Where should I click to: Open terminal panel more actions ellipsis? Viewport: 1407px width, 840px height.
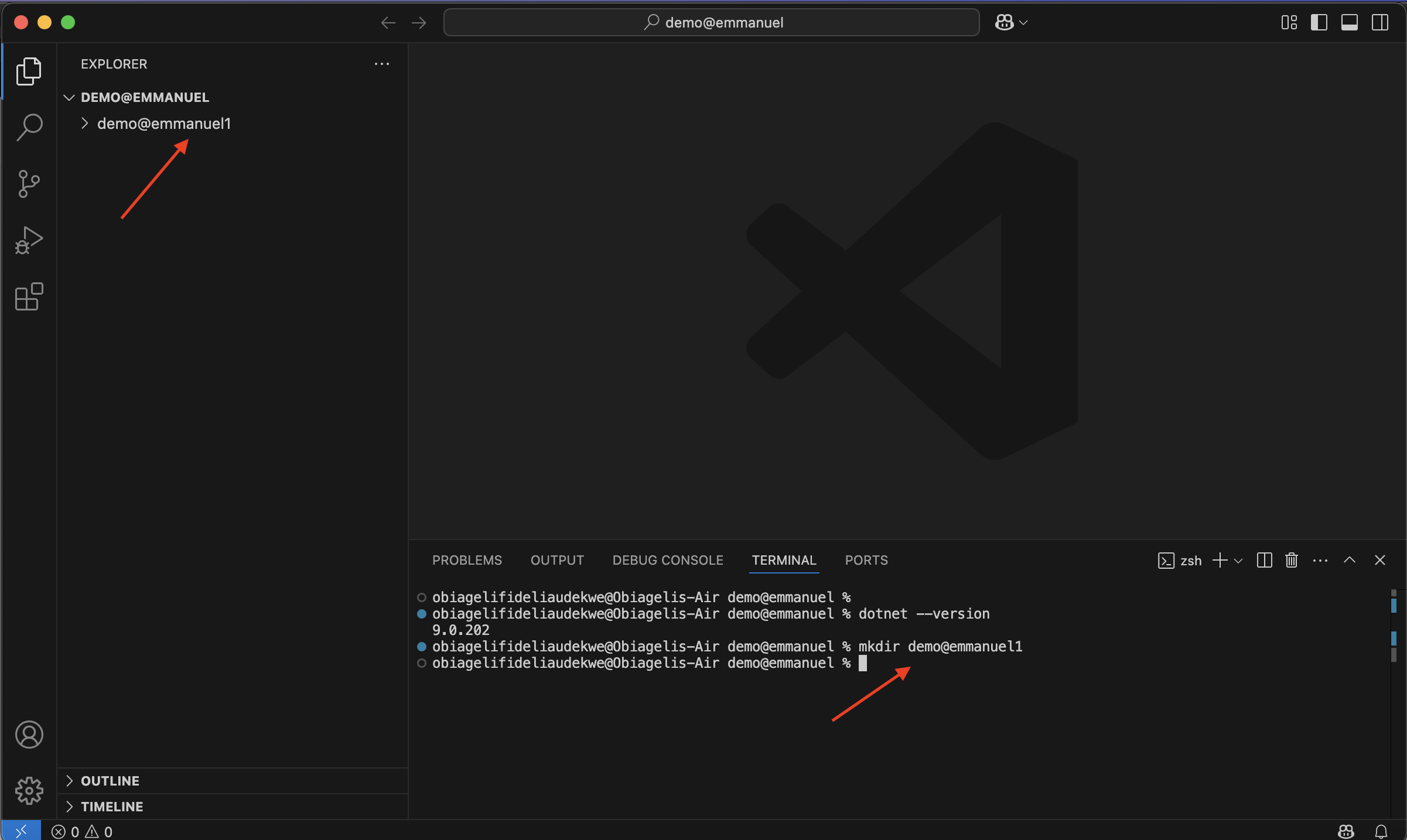click(x=1320, y=561)
